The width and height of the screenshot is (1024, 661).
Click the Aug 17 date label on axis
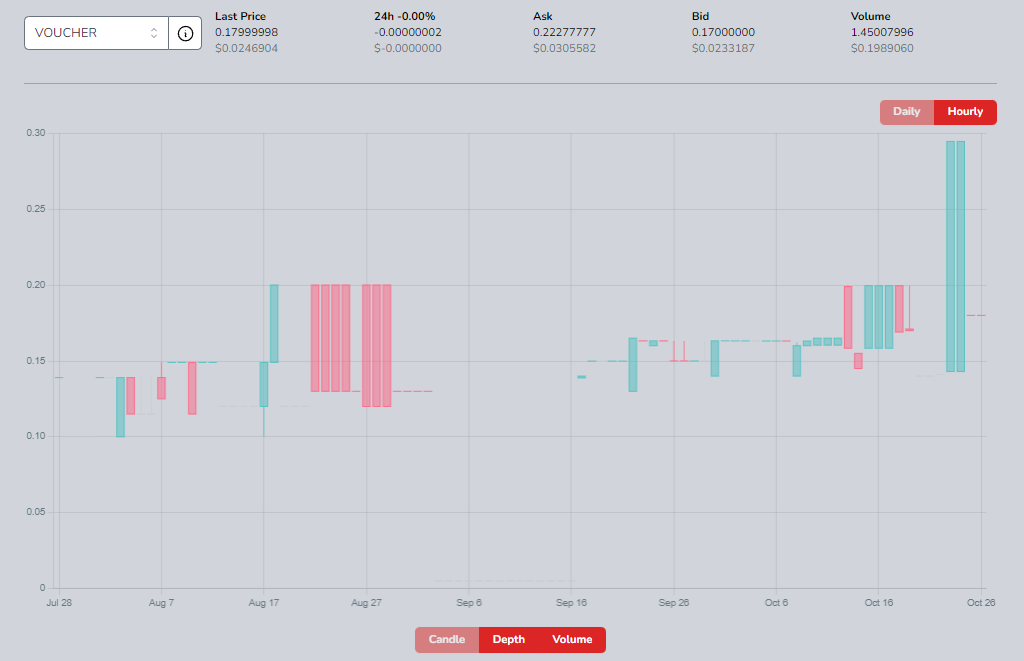pos(264,602)
